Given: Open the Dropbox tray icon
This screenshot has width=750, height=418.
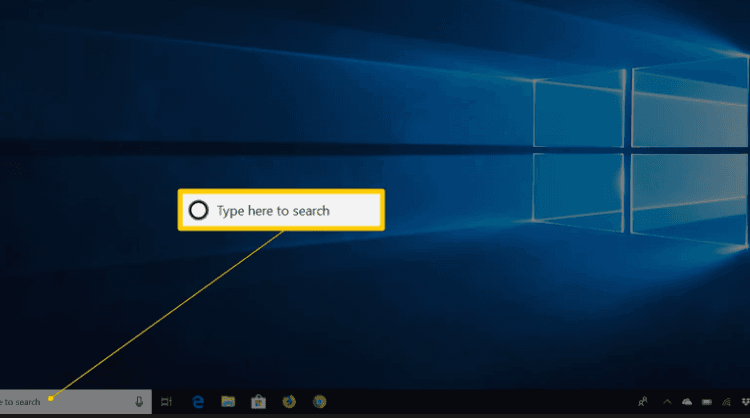Looking at the screenshot, I should point(745,402).
